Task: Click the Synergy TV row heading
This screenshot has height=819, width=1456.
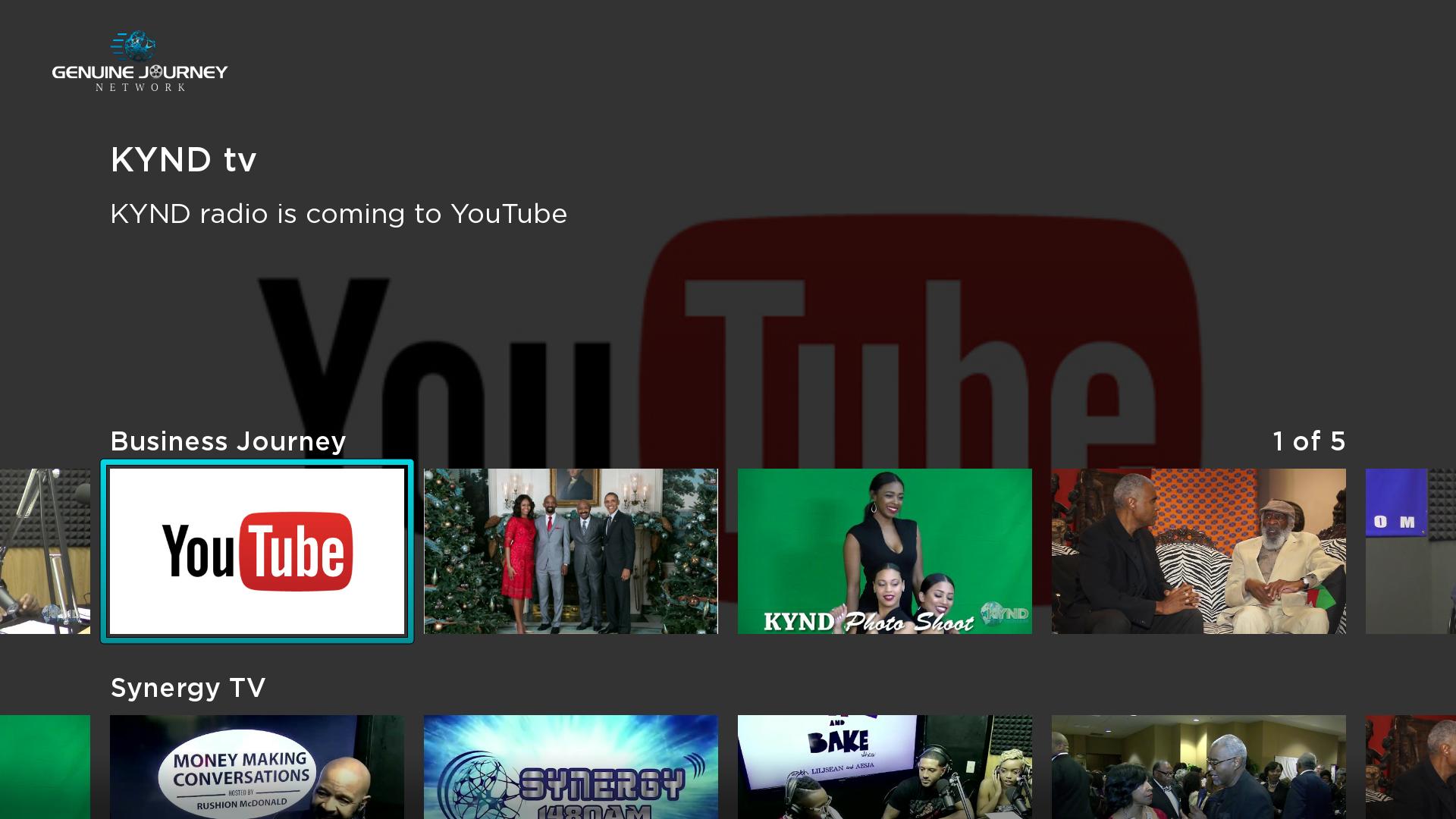Action: [x=188, y=688]
